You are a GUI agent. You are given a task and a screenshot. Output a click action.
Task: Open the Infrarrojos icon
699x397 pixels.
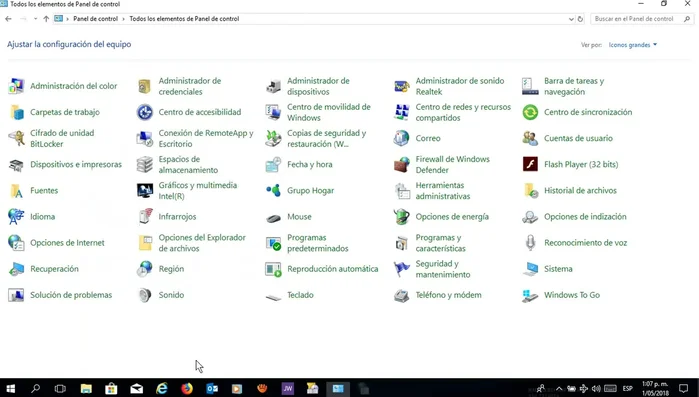pyautogui.click(x=144, y=217)
